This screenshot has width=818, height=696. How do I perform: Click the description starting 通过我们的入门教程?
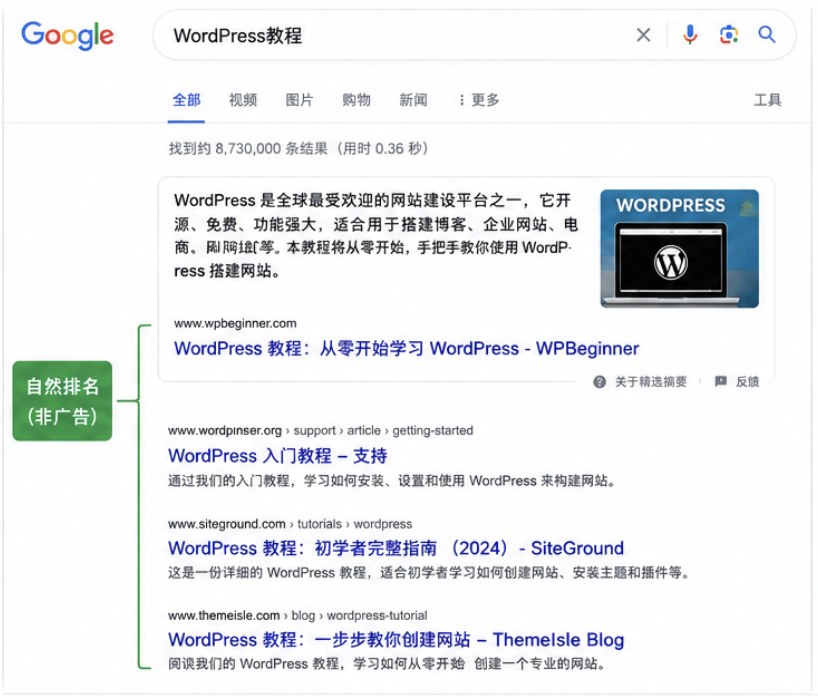coord(392,481)
